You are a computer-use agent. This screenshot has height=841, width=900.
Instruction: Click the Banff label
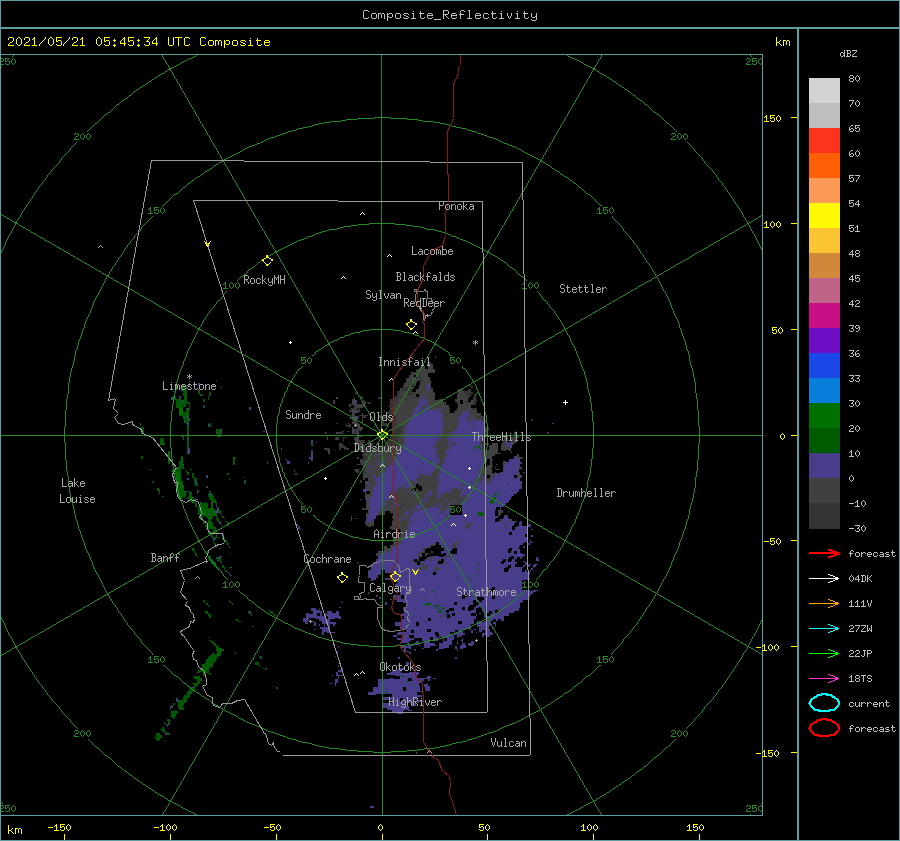[x=165, y=557]
